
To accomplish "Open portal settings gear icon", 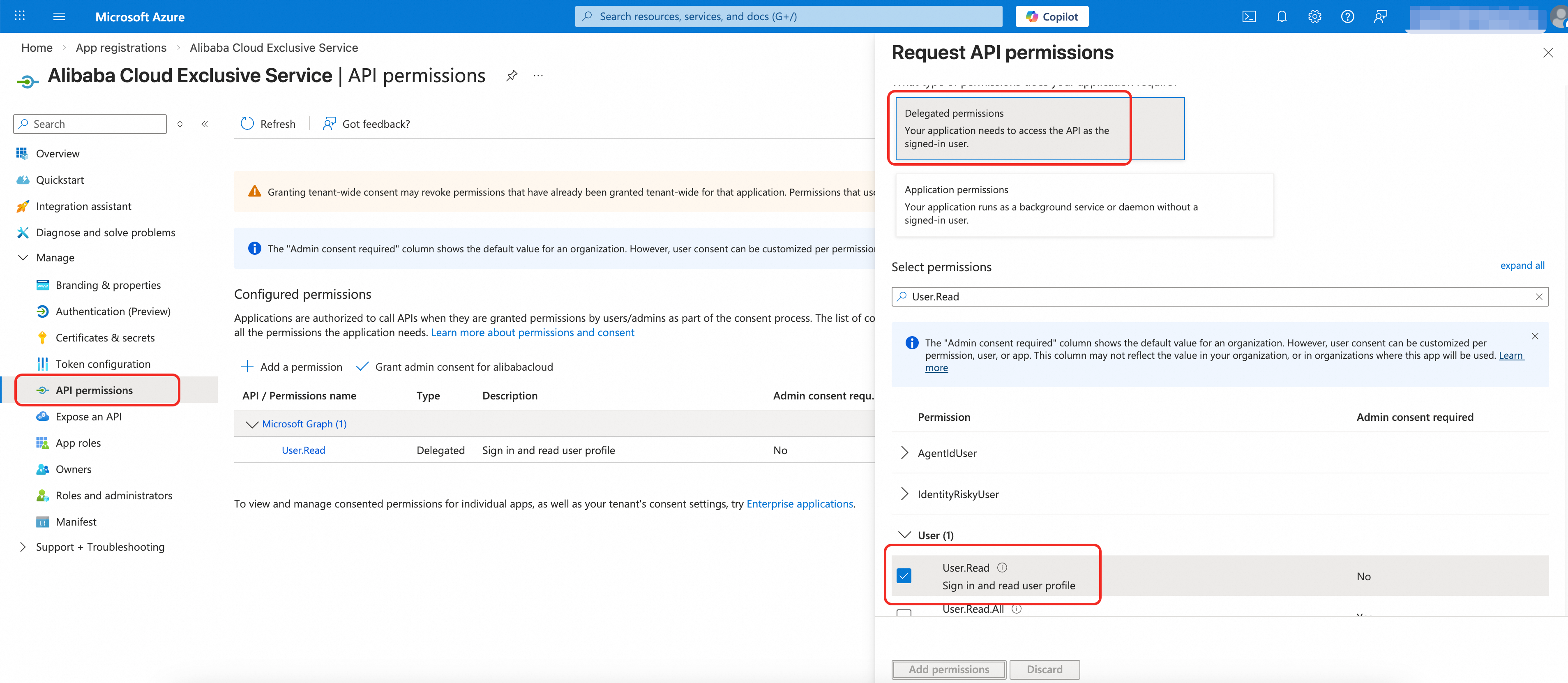I will (x=1314, y=16).
